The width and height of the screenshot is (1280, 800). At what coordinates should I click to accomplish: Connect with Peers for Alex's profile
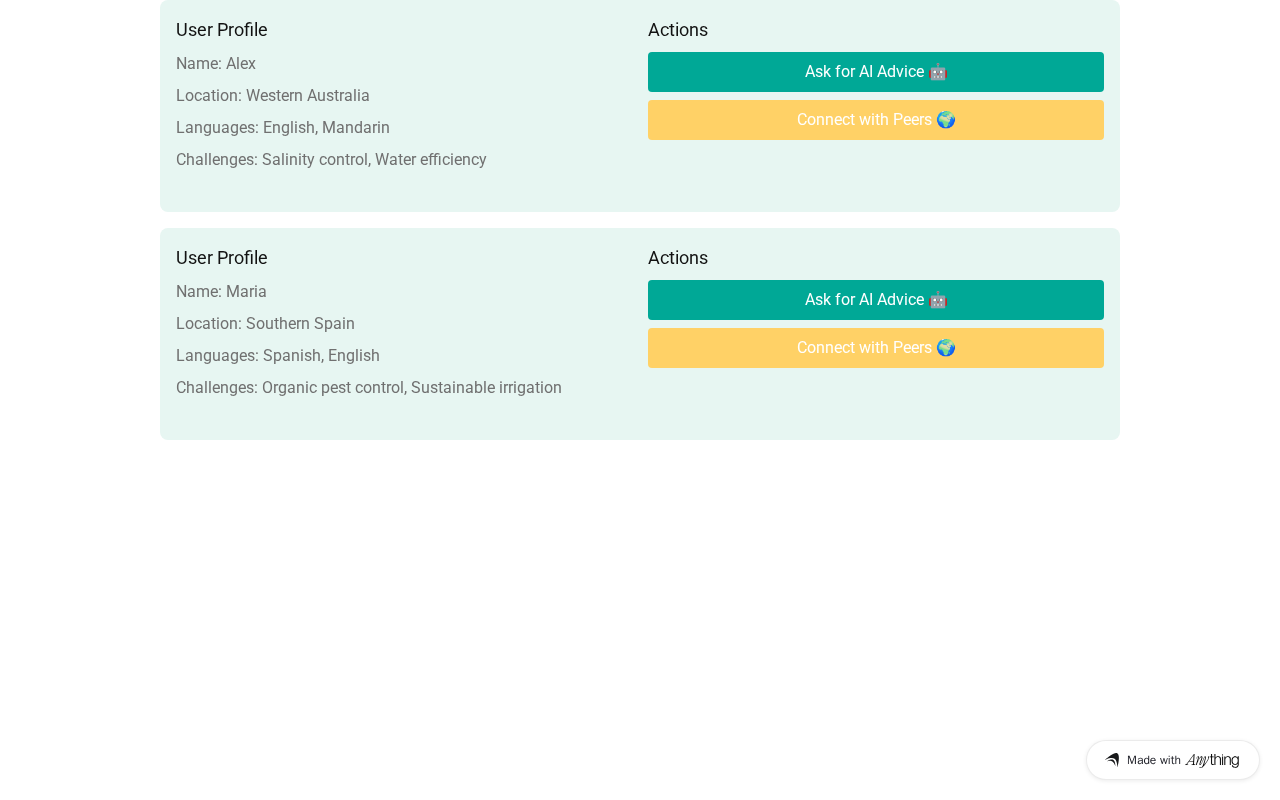(x=864, y=120)
